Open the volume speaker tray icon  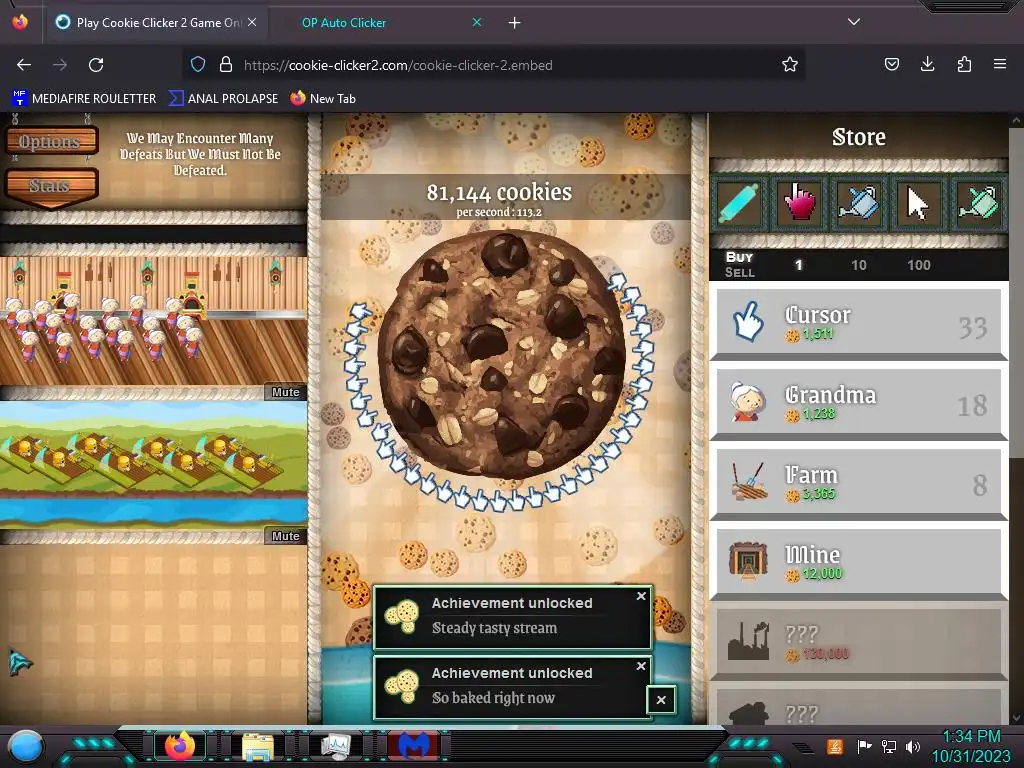pyautogui.click(x=912, y=746)
